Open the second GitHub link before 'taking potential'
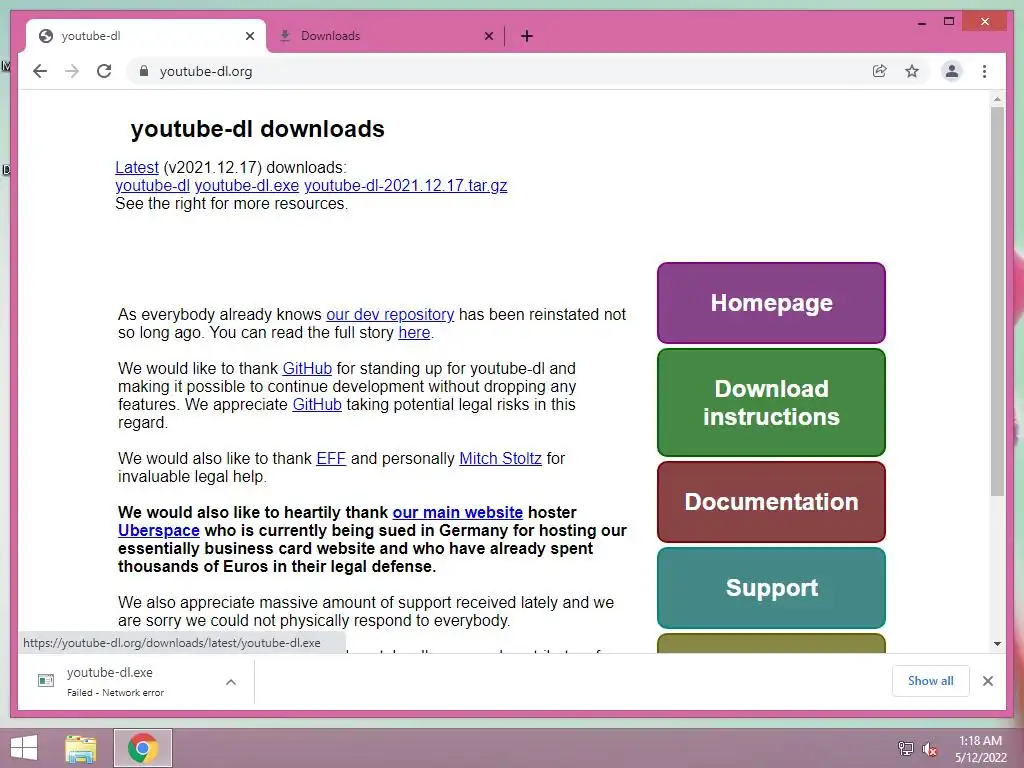This screenshot has height=768, width=1024. pos(317,404)
